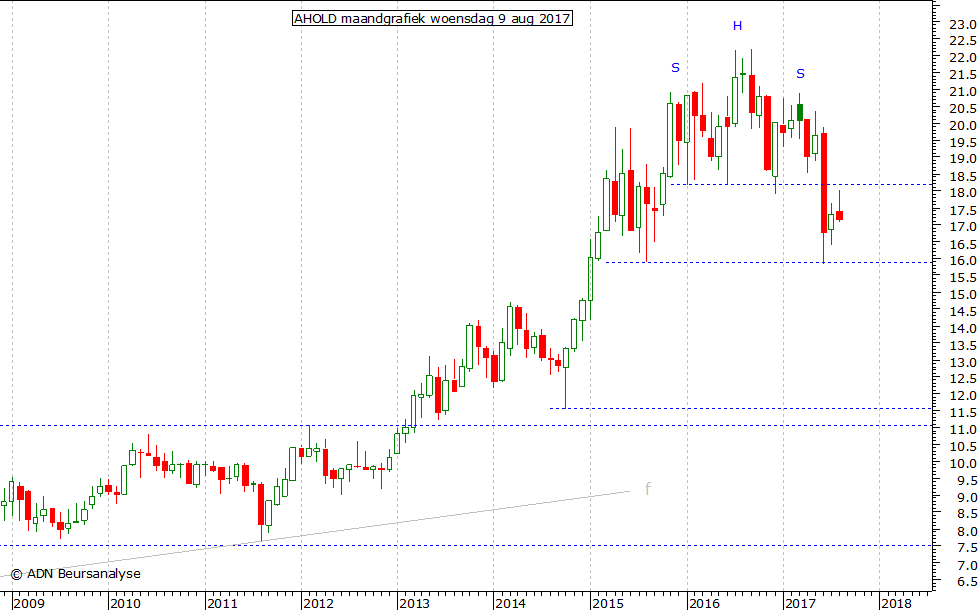Click the 2017 year label on time axis

800,603
